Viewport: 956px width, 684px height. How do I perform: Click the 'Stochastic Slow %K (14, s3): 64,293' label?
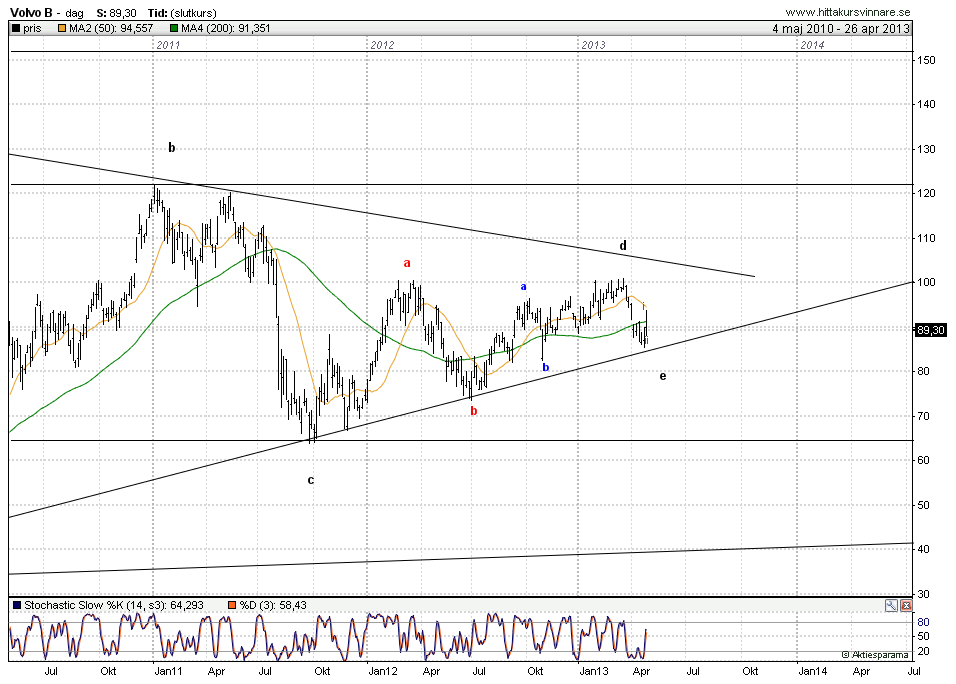(x=114, y=605)
